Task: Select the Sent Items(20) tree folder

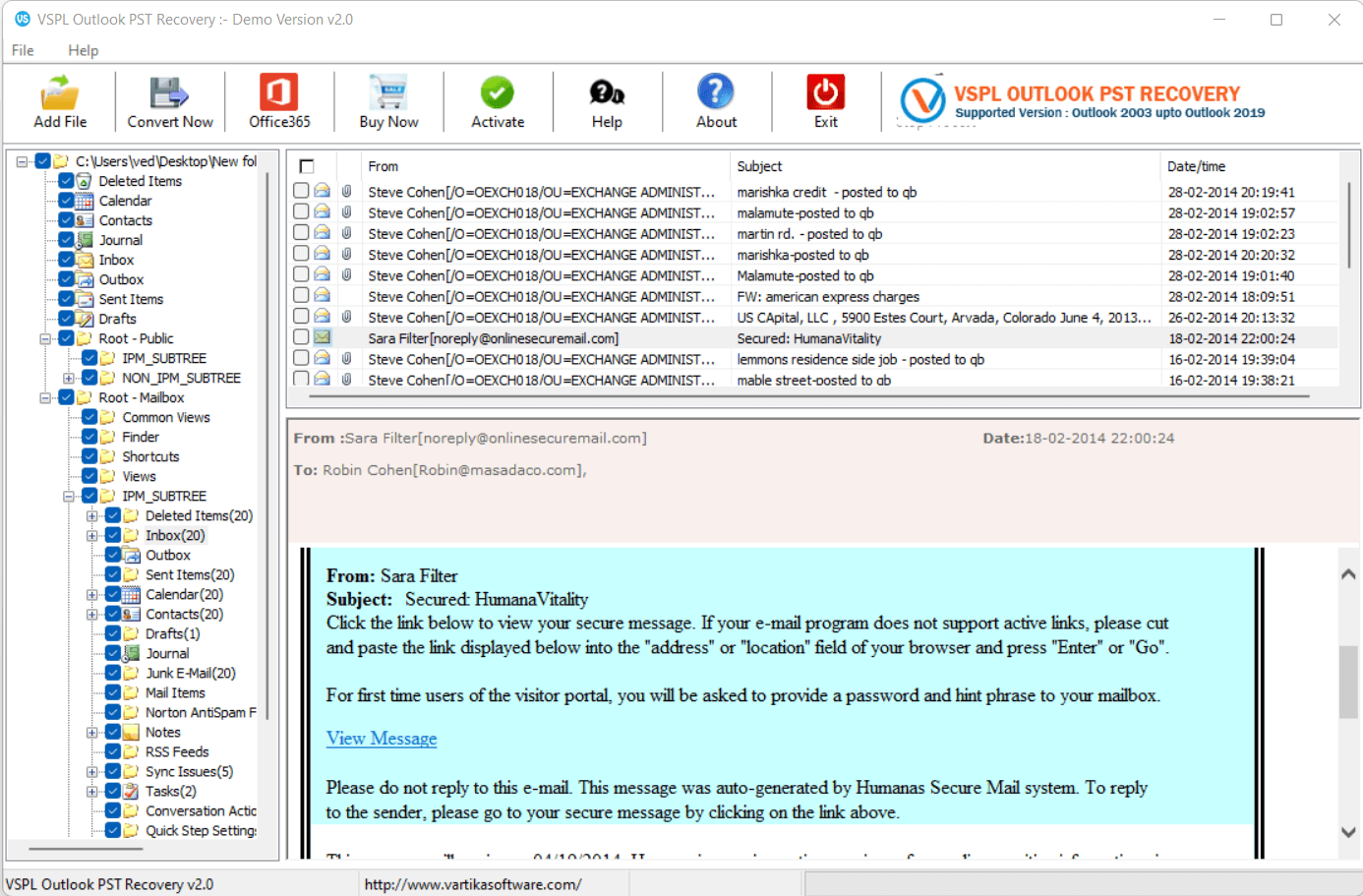Action: (x=190, y=574)
